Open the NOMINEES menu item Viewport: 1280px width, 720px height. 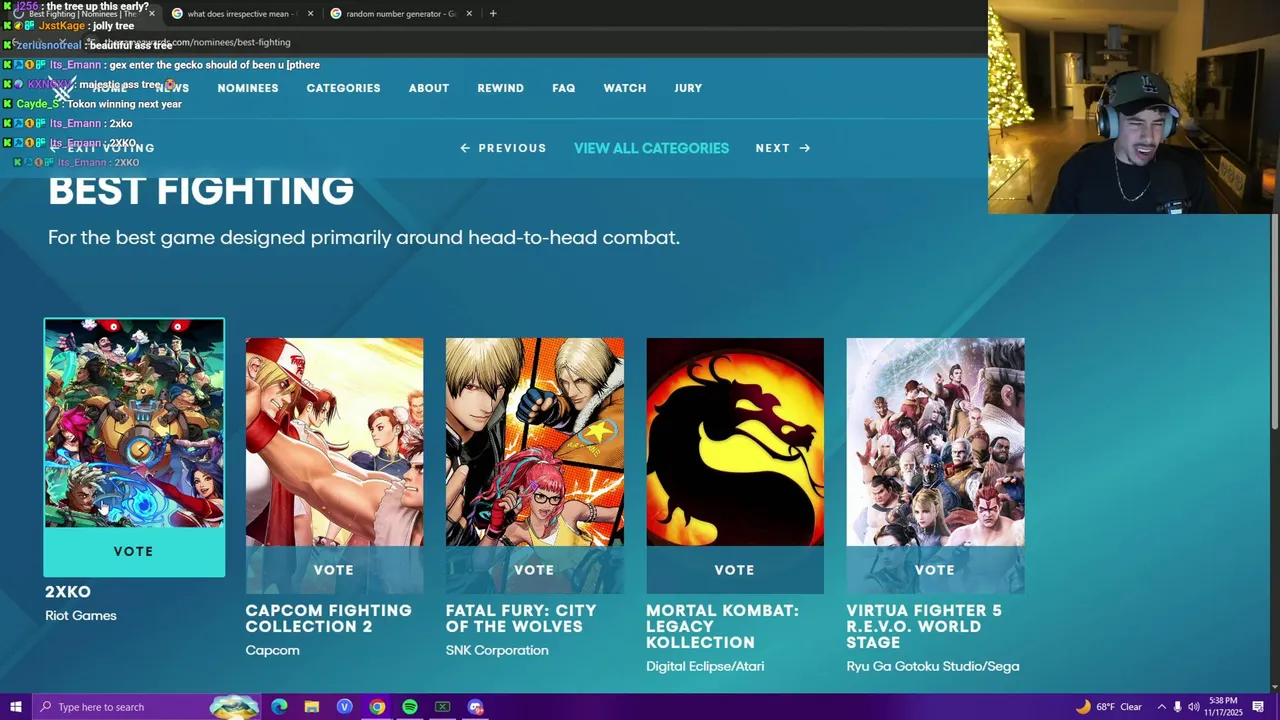(248, 88)
